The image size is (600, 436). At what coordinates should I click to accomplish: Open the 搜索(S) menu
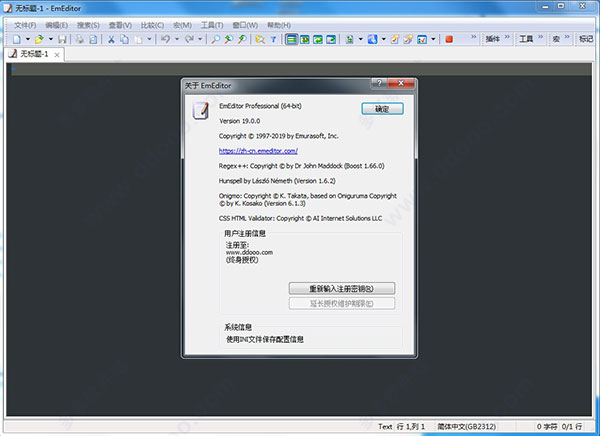click(x=88, y=25)
